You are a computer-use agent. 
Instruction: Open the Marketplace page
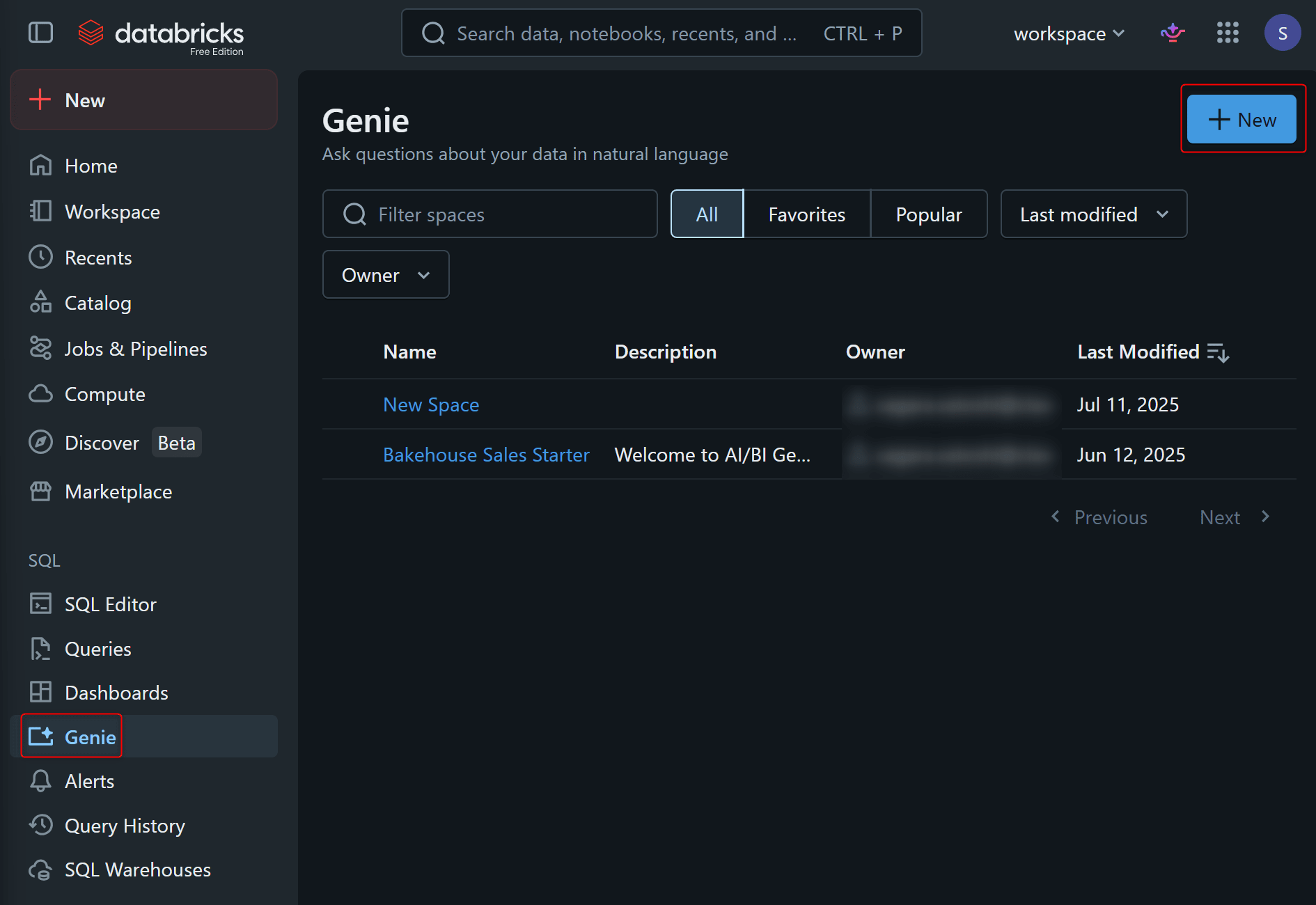tap(118, 491)
